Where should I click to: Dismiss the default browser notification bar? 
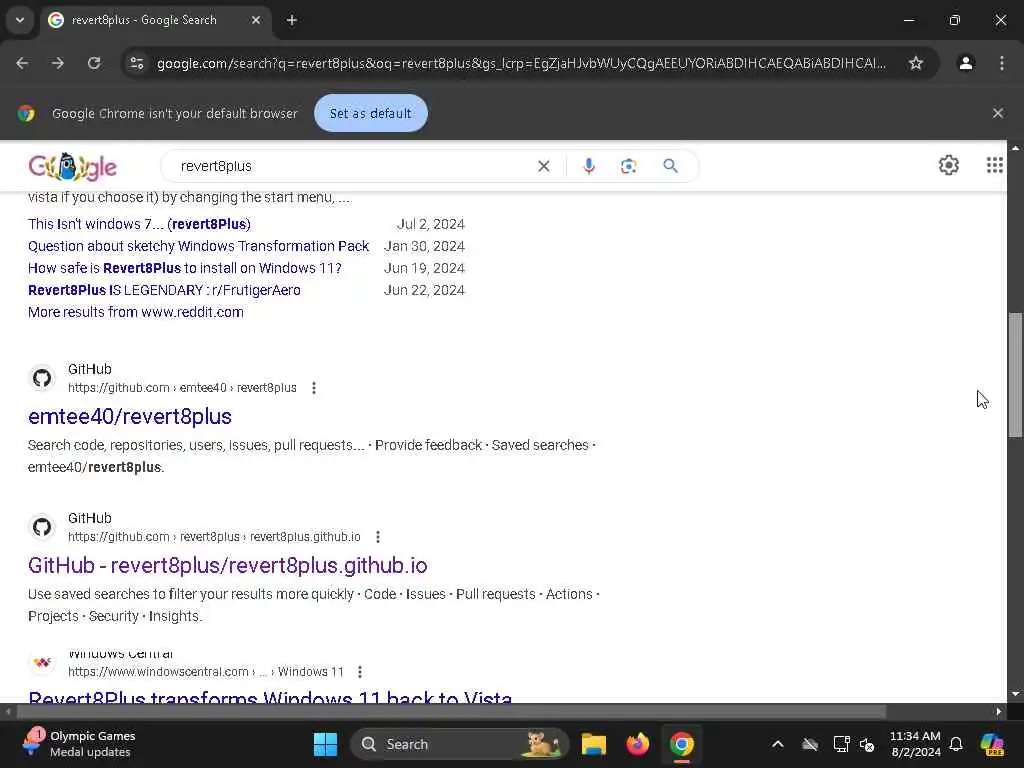coord(997,114)
